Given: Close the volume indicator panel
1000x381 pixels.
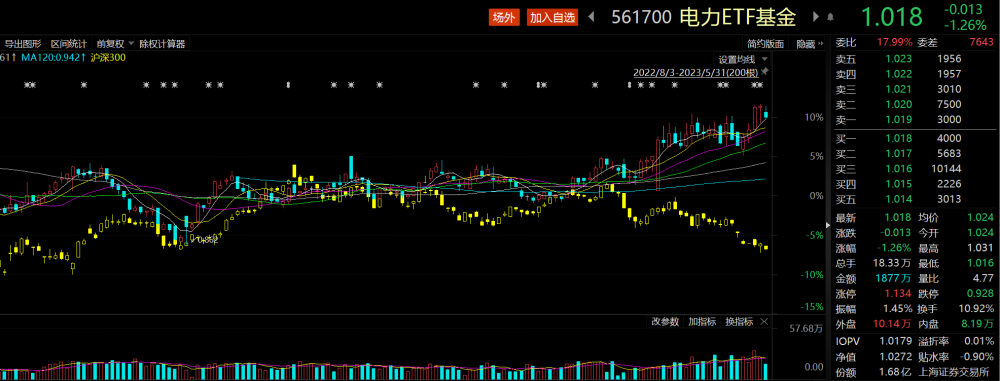Looking at the screenshot, I should point(764,321).
